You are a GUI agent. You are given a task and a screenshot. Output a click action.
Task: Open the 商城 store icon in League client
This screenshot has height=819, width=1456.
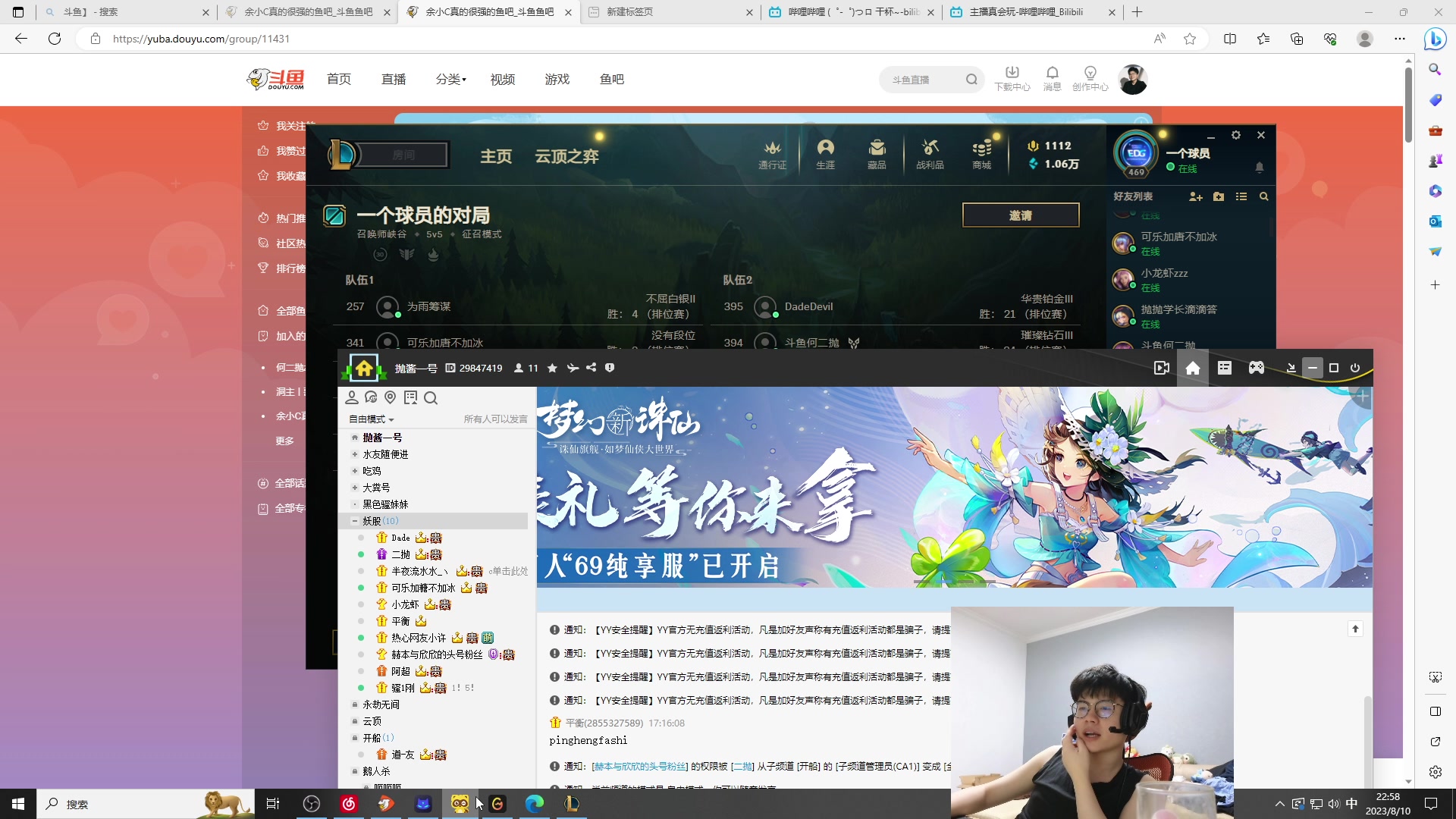[981, 154]
